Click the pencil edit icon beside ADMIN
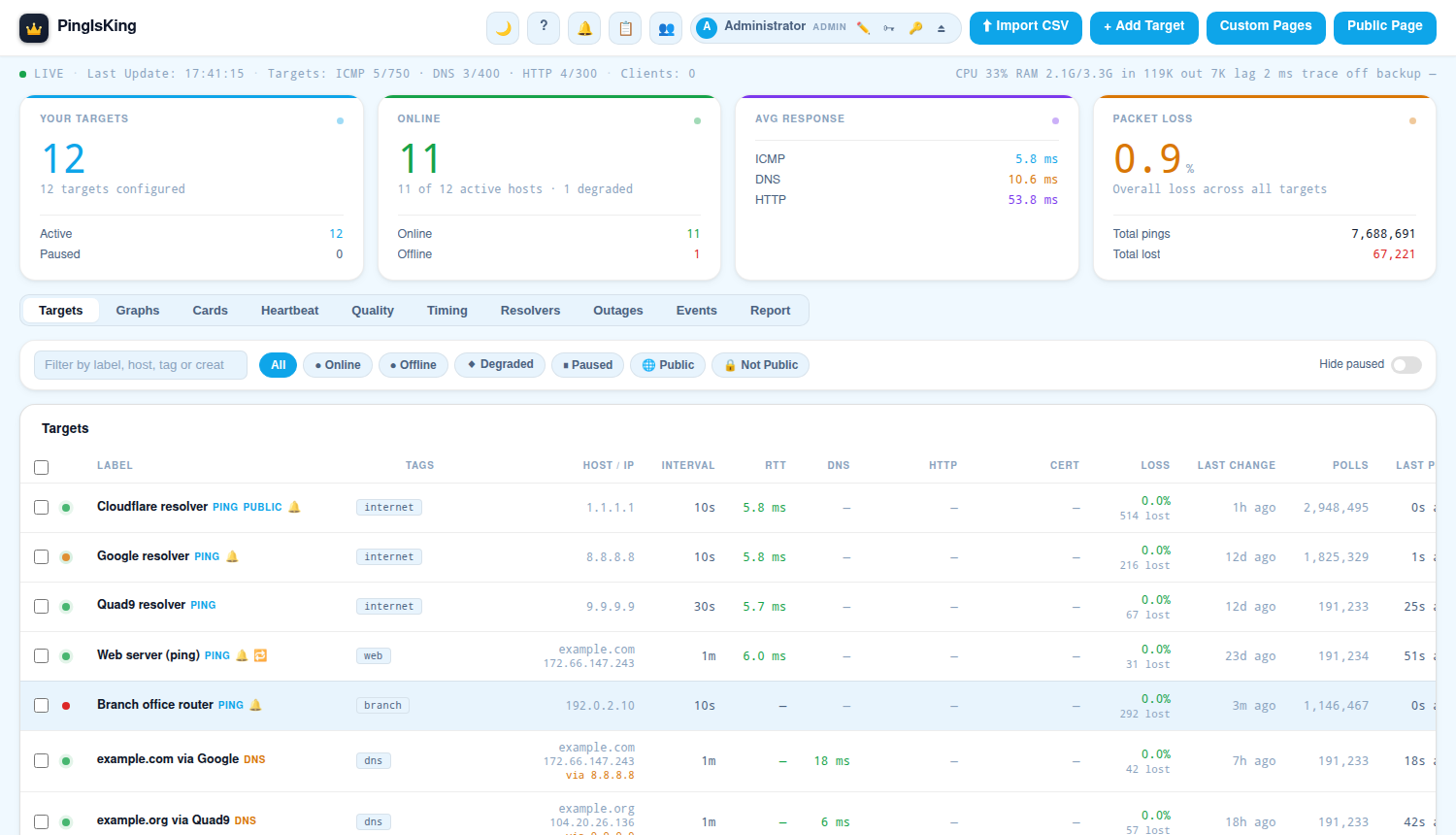 (x=863, y=28)
